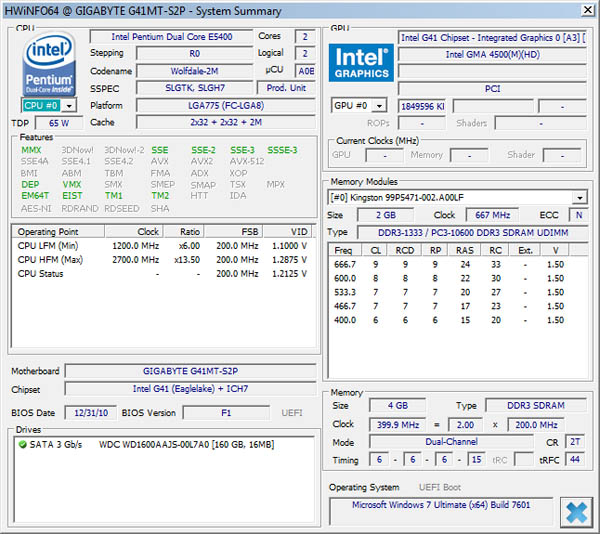
Task: Click the EM64T feature label
Action: (x=35, y=195)
